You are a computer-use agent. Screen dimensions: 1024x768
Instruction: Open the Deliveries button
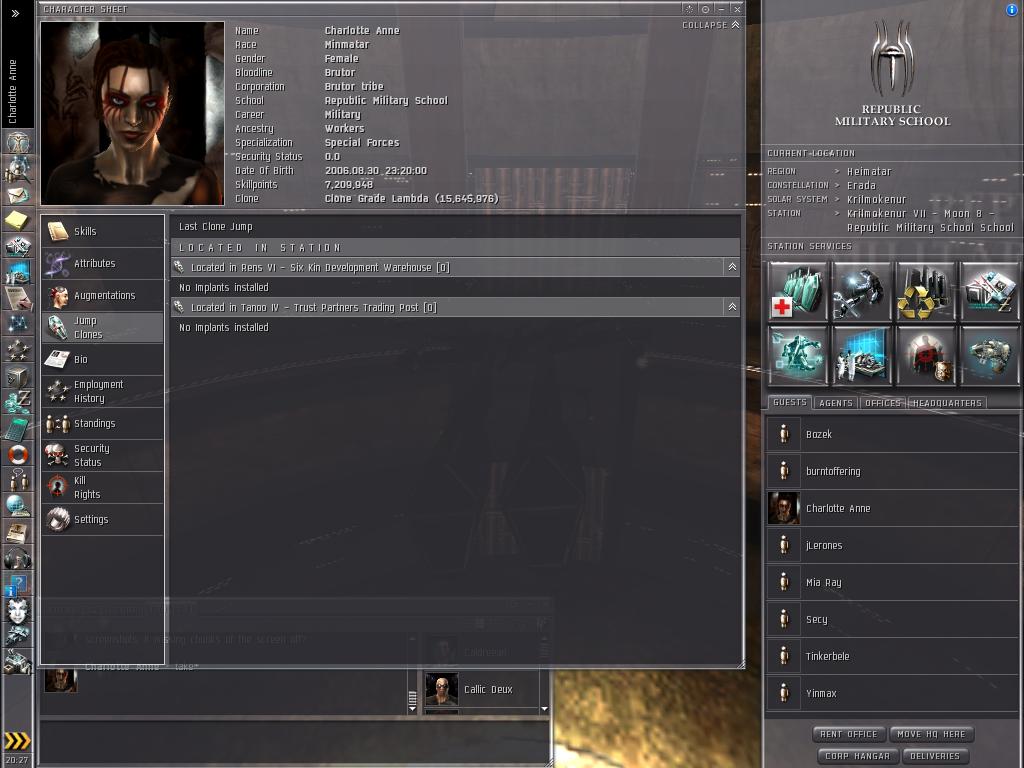[x=935, y=756]
